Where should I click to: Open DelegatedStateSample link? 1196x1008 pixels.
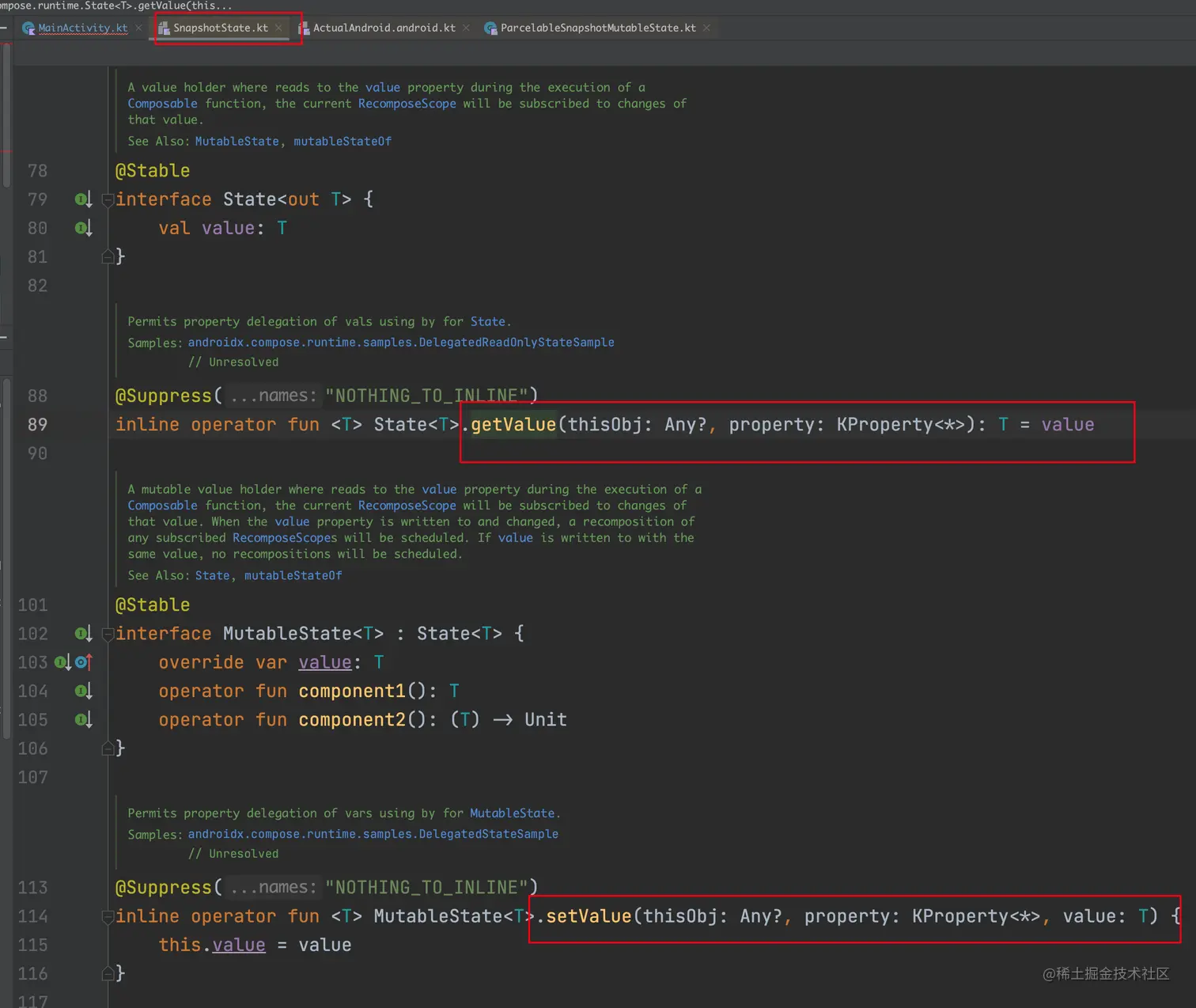373,834
